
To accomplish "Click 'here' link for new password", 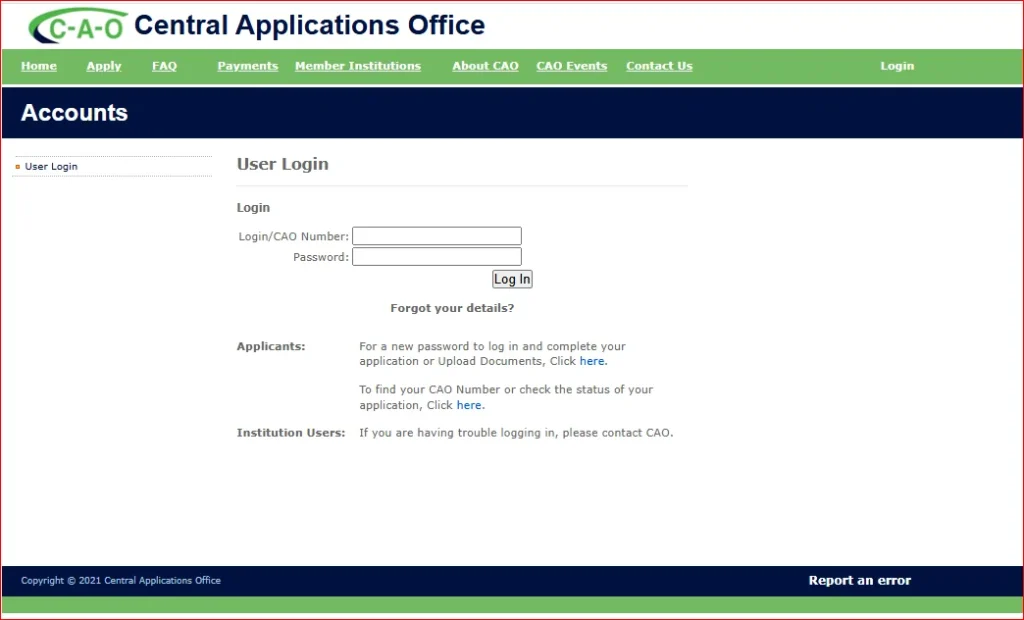I will click(x=592, y=361).
